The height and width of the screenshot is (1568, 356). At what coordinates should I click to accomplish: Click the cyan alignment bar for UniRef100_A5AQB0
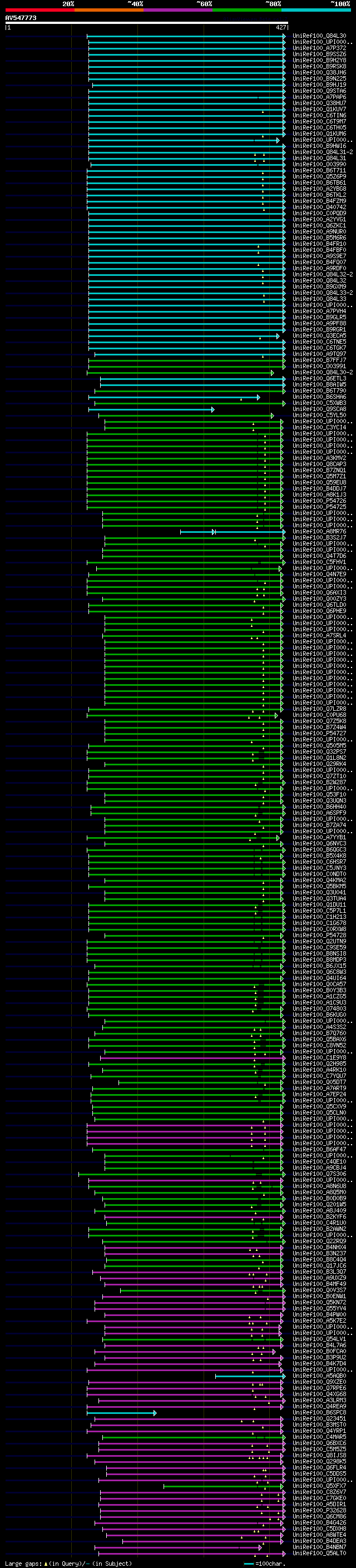tap(250, 1376)
